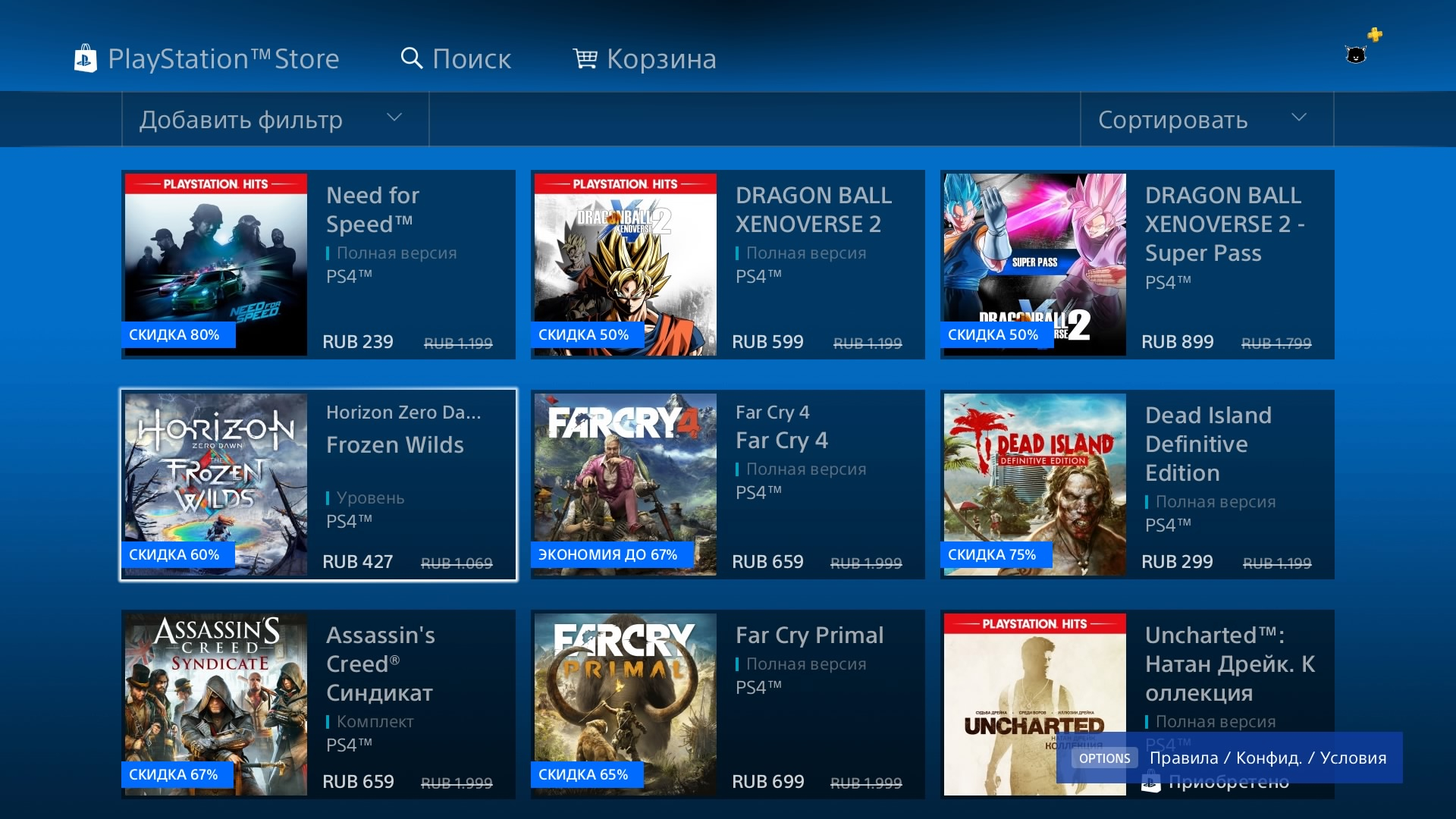
Task: Select Assassin's Creed Syndicate cover art
Action: click(216, 704)
